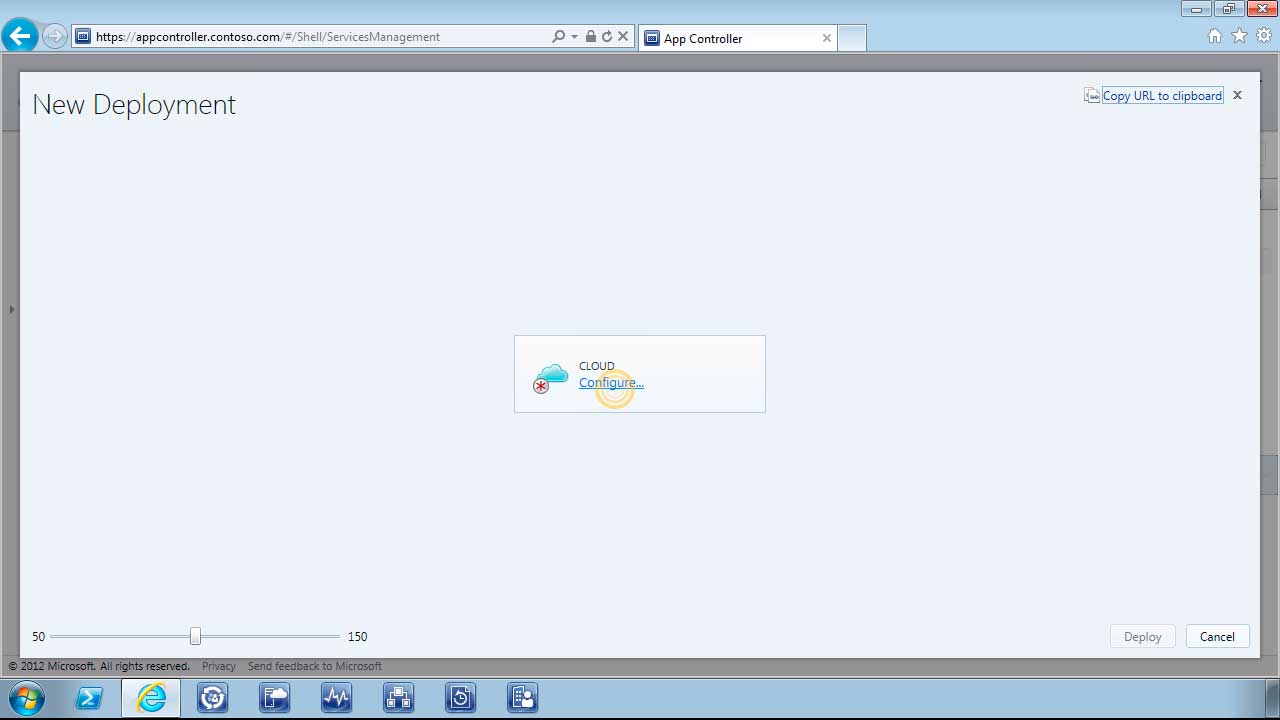1280x720 pixels.
Task: Cancel the new deployment
Action: click(1217, 637)
